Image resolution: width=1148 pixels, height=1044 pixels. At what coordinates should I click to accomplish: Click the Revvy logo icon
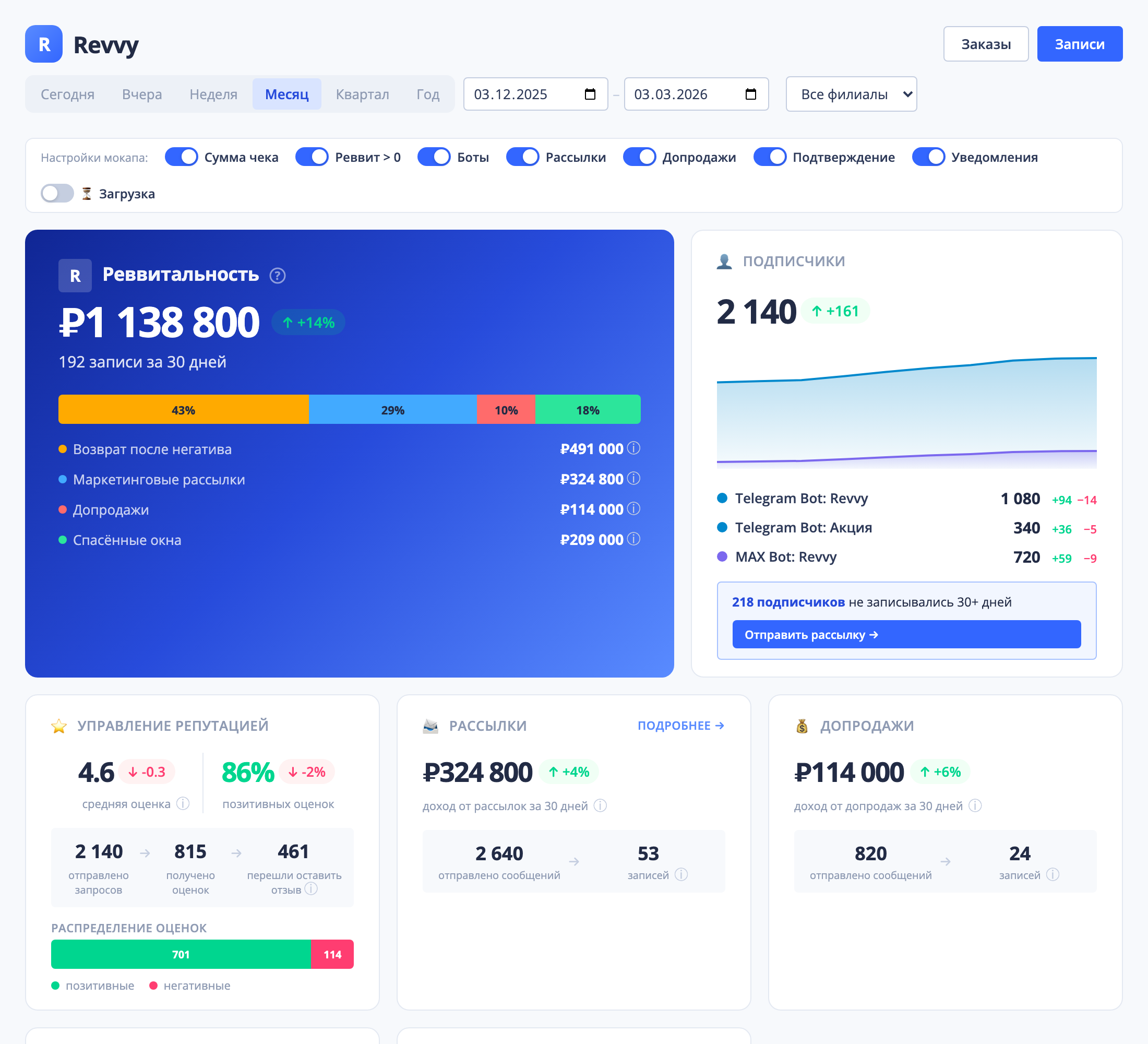pos(44,44)
